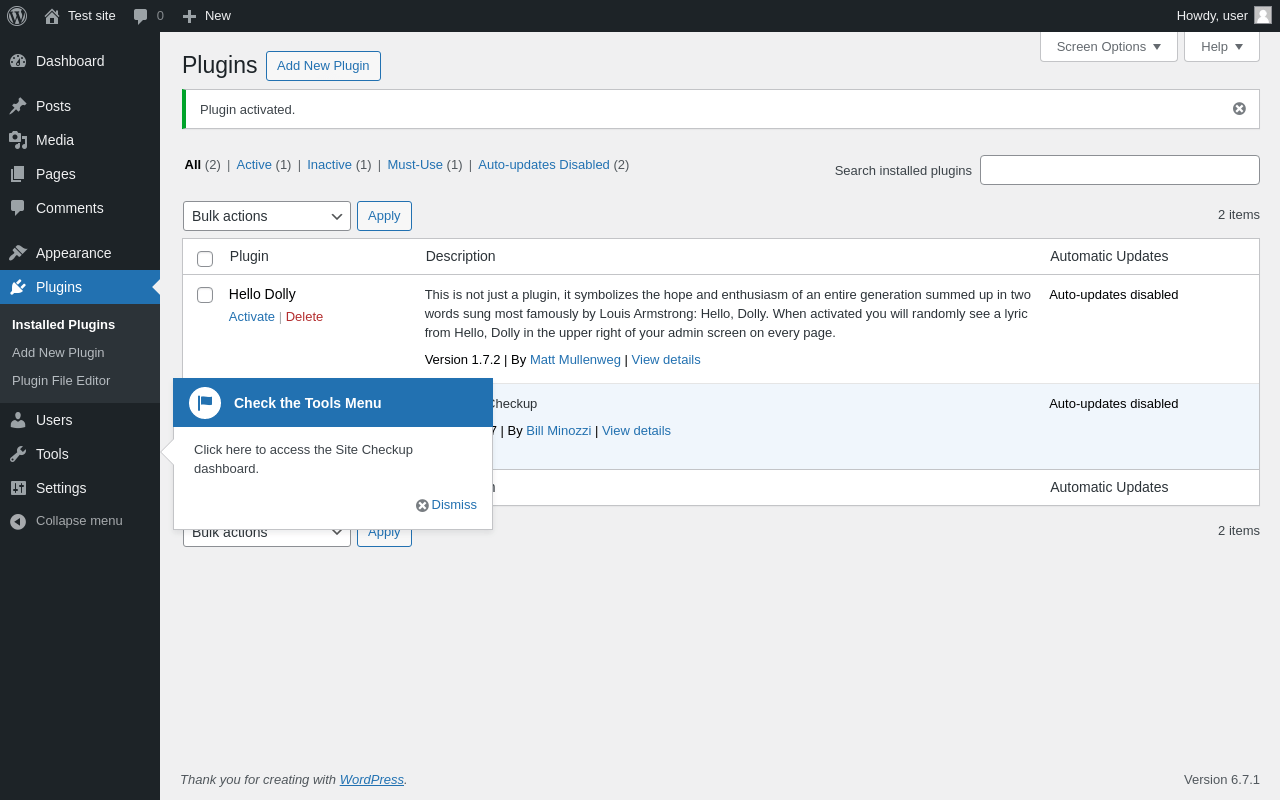
Task: Click the Pages icon in sidebar
Action: (18, 174)
